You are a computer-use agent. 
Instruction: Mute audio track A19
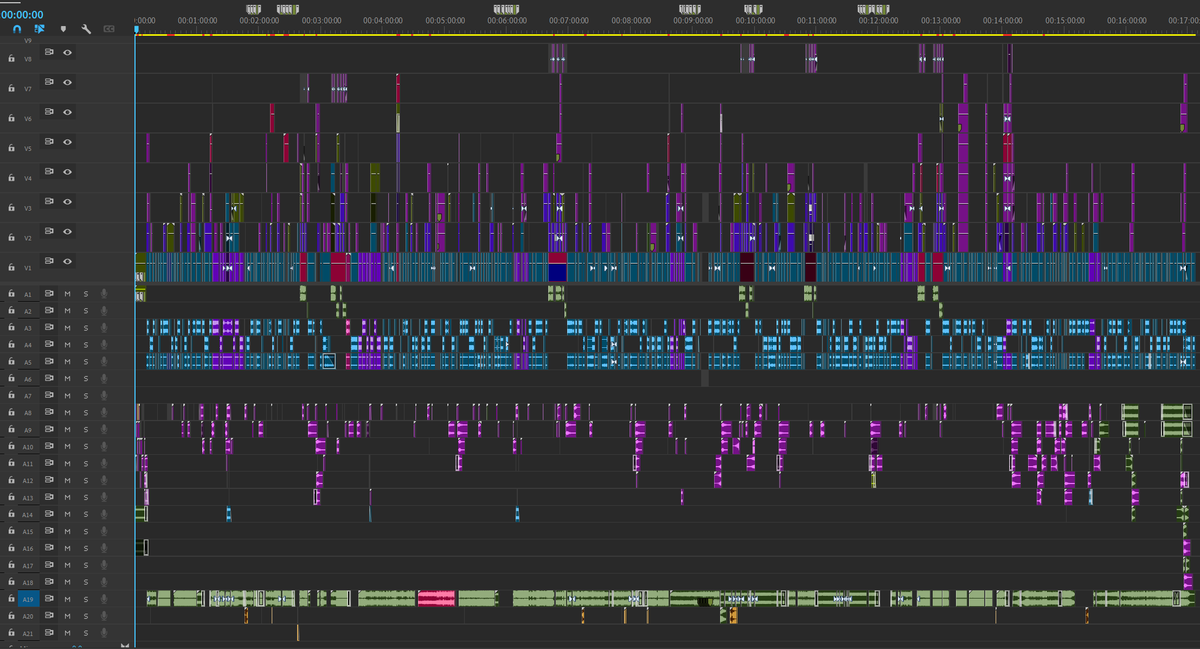(67, 599)
